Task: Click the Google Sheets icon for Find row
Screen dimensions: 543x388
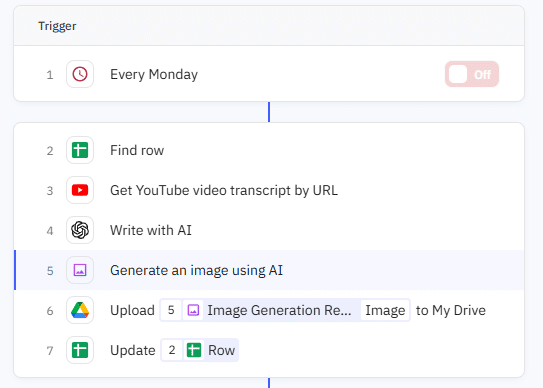Action: pos(80,150)
